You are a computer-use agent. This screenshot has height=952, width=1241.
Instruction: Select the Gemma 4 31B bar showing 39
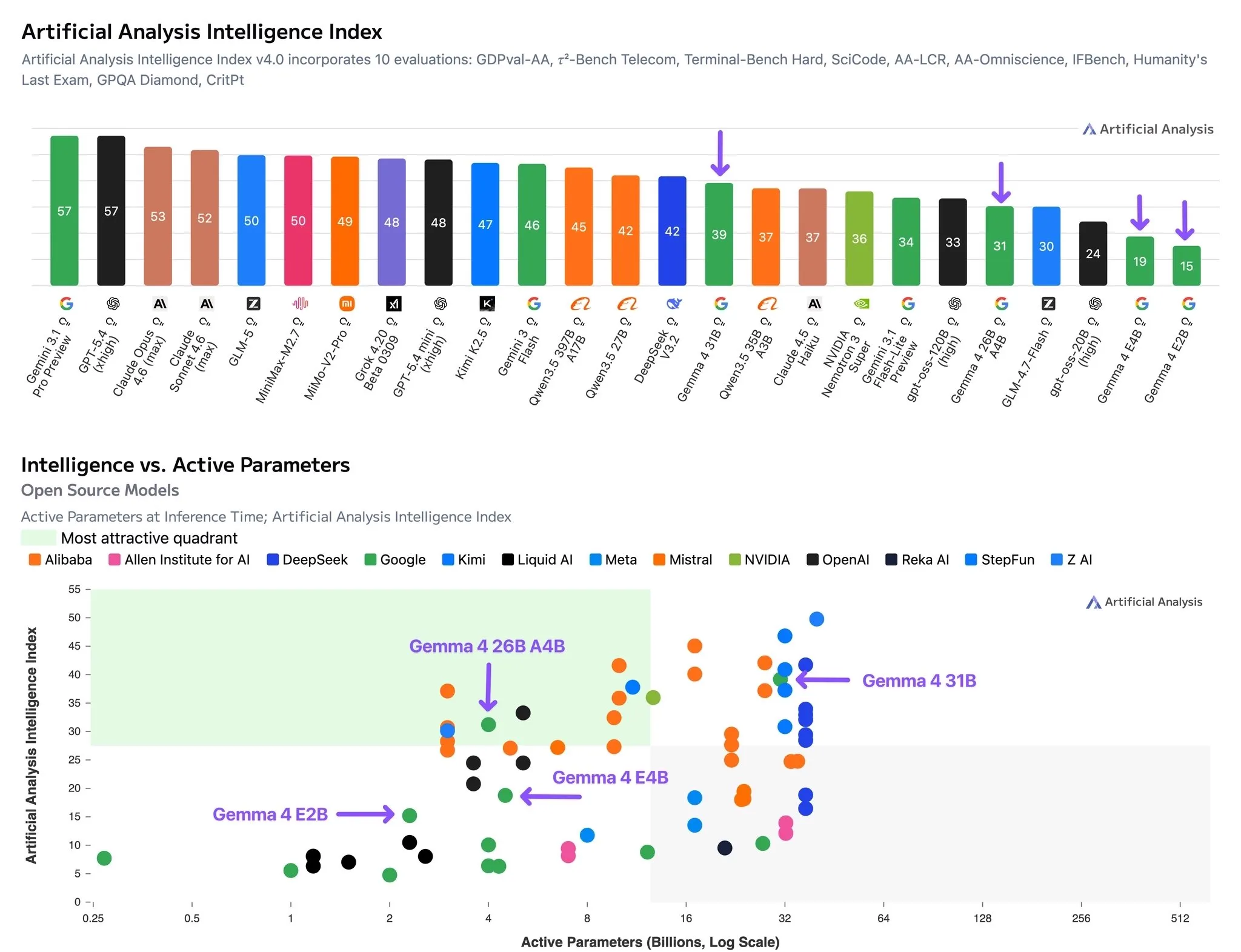click(719, 234)
